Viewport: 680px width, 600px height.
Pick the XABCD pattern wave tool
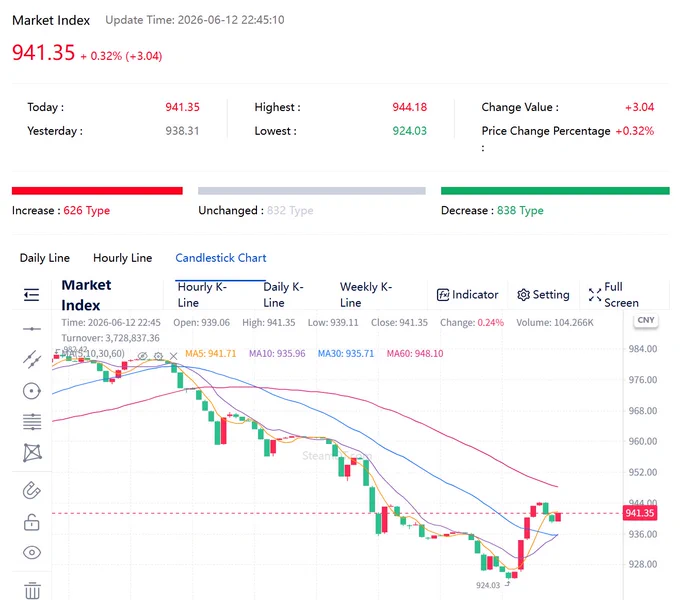(x=32, y=453)
